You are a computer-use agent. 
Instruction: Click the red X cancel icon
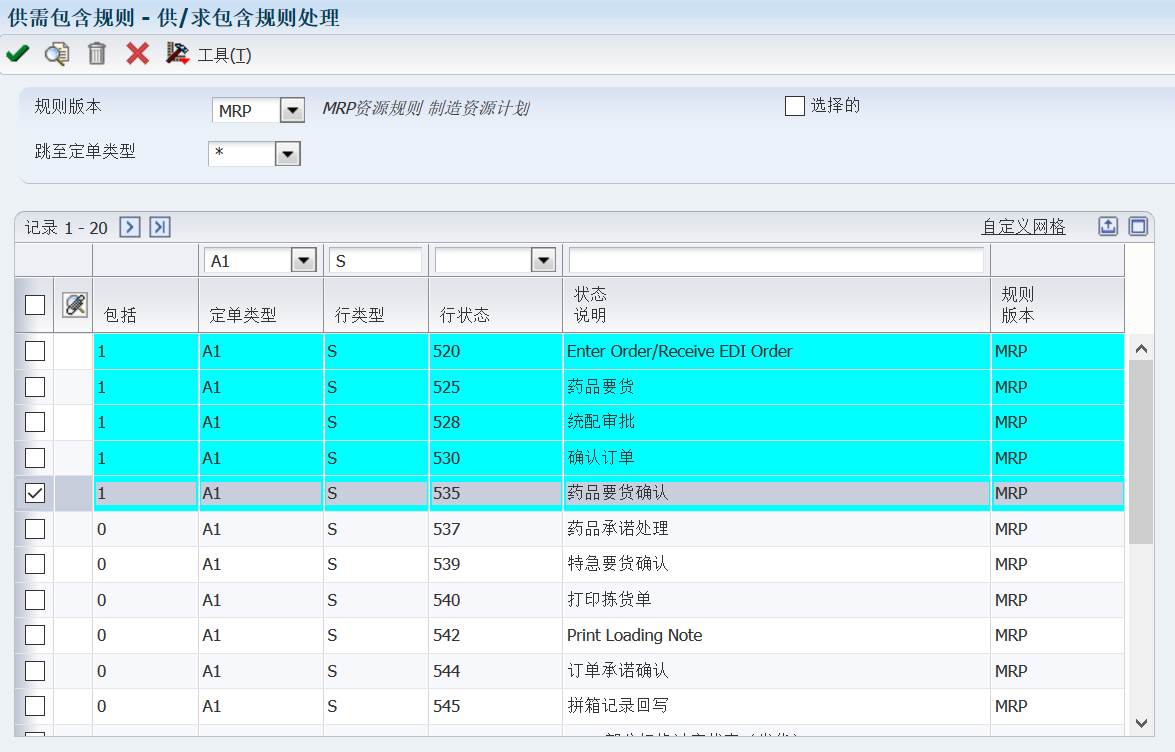click(x=137, y=54)
